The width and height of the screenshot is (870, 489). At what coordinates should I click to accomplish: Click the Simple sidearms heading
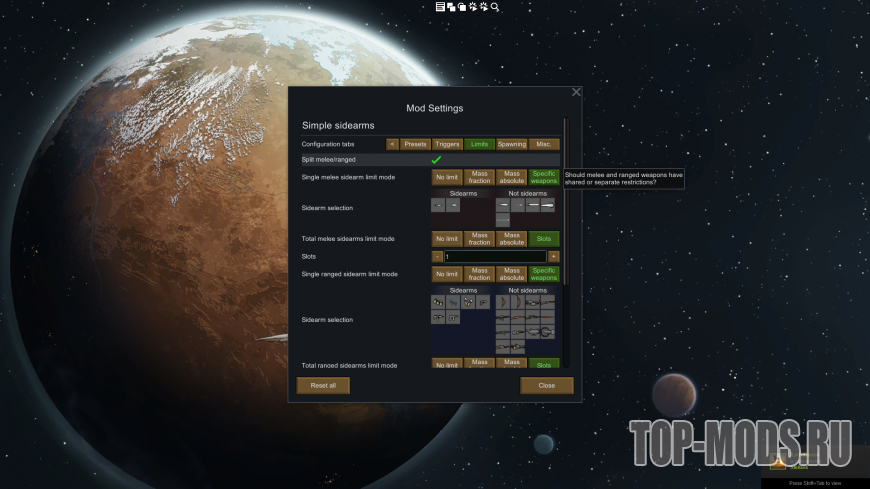pos(338,125)
